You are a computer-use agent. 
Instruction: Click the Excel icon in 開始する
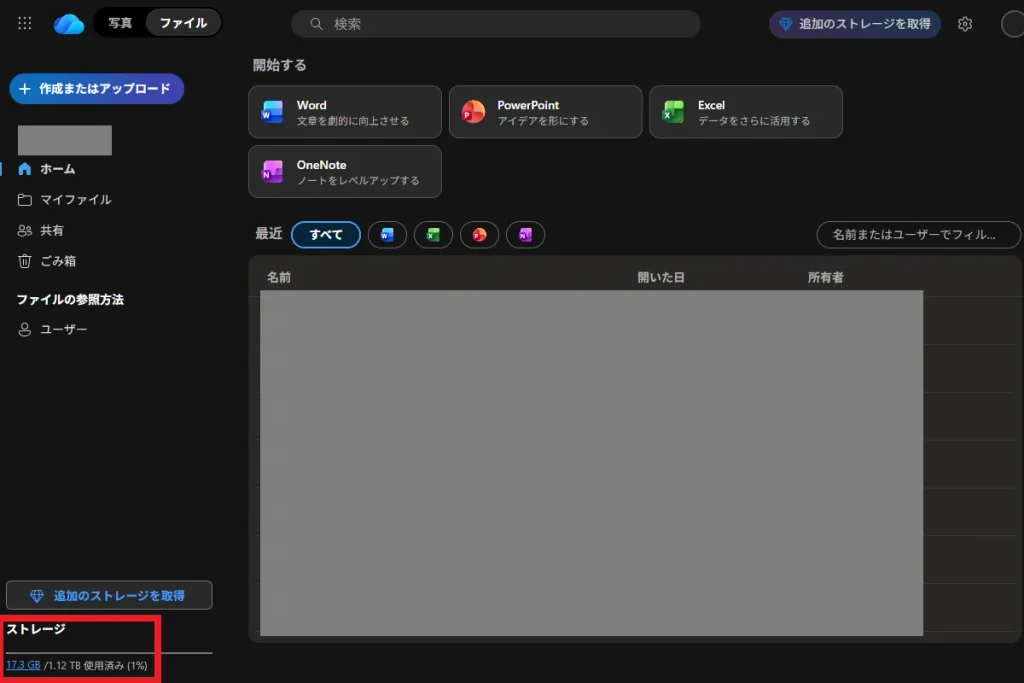pos(673,112)
